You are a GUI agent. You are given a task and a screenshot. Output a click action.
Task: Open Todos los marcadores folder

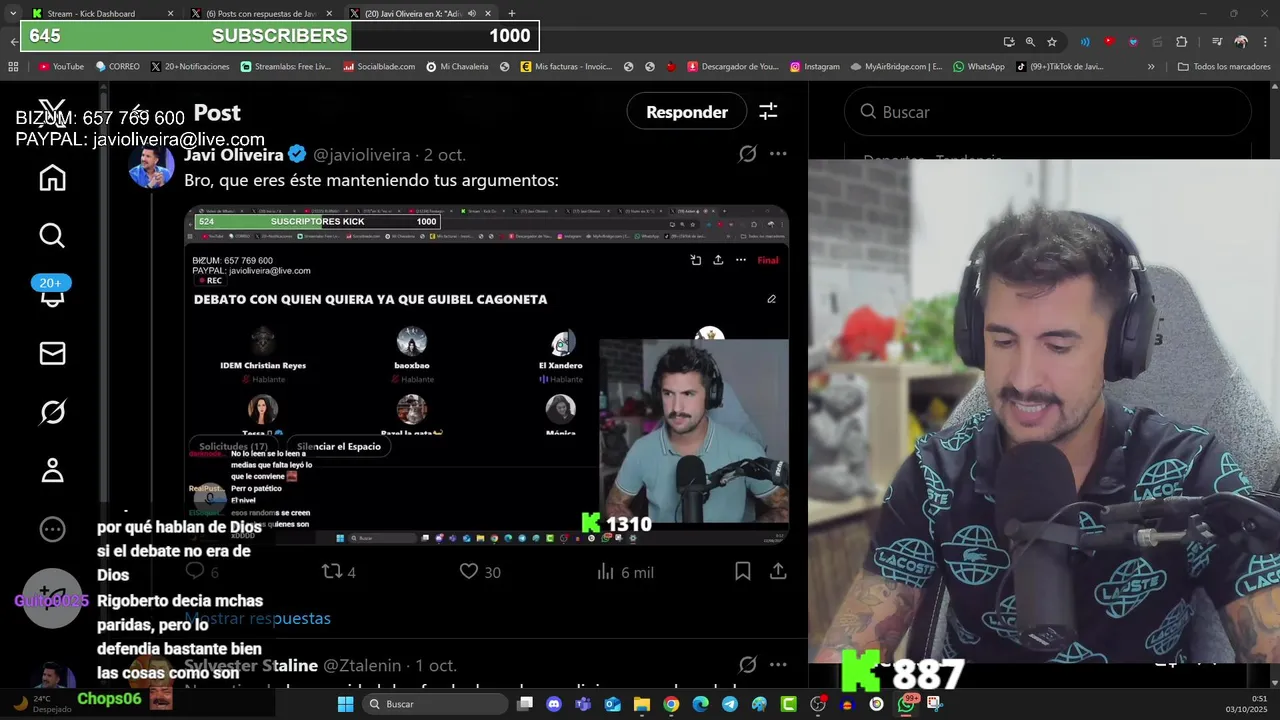[1224, 67]
